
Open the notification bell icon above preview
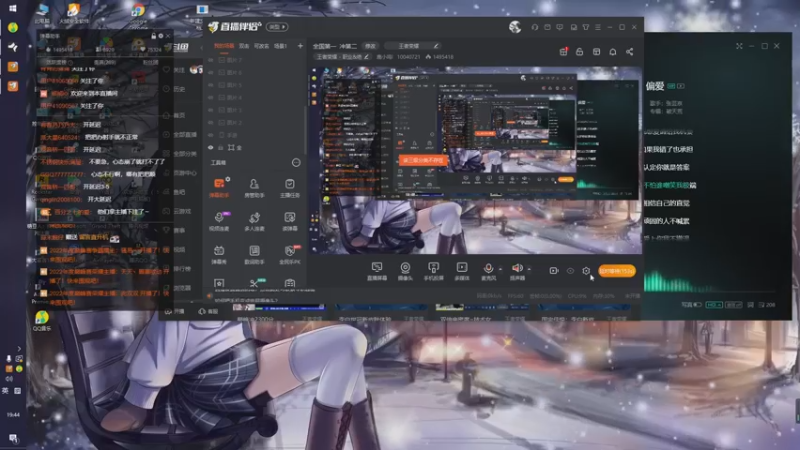pyautogui.click(x=613, y=52)
